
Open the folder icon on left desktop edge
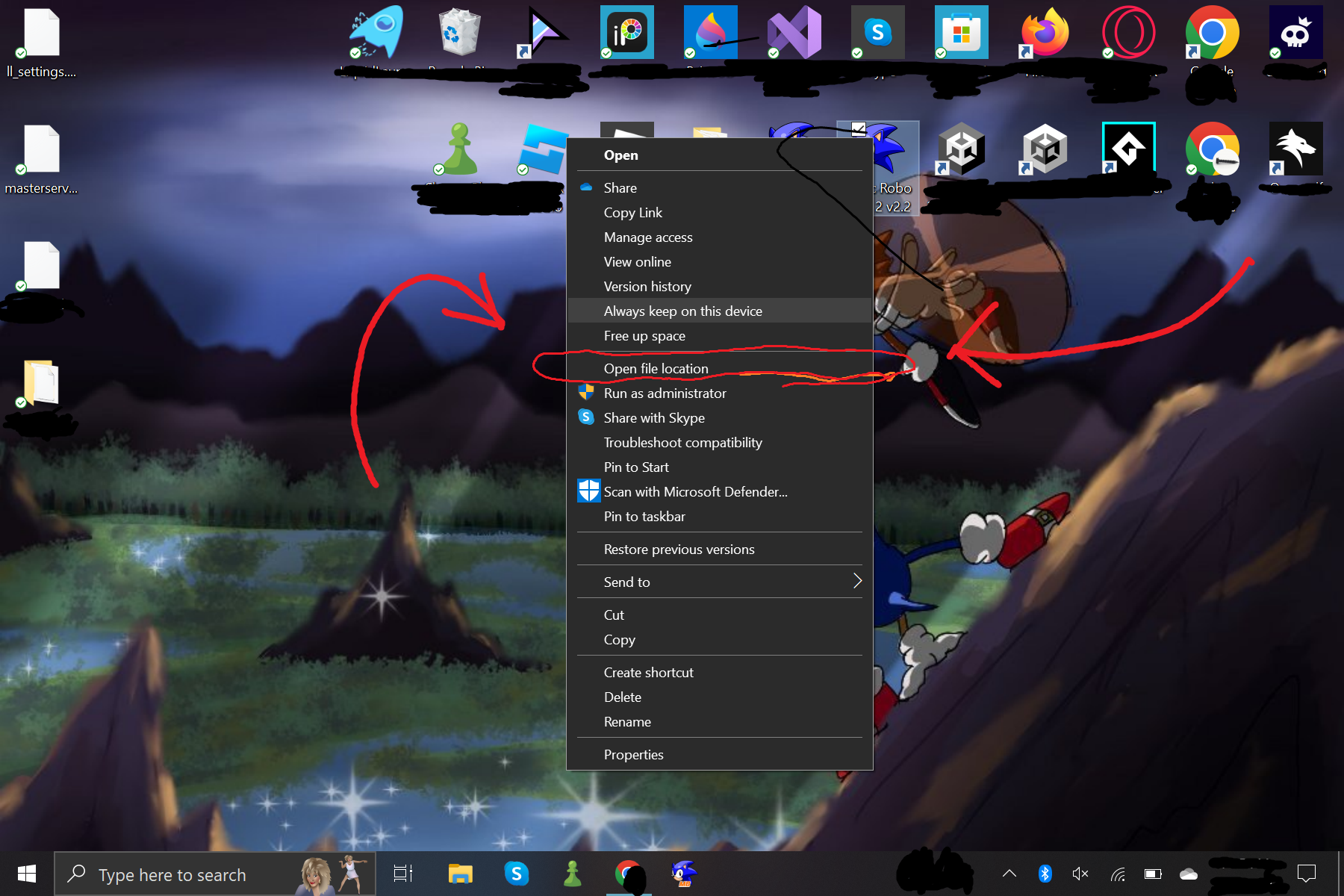click(42, 382)
